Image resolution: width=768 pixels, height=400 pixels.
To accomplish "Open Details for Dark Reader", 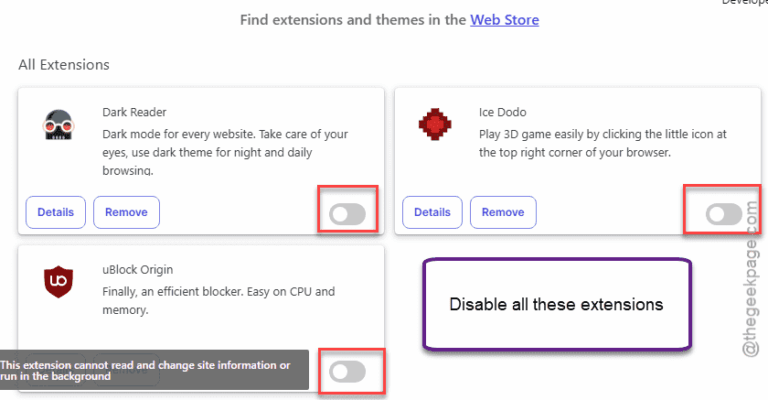I will pyautogui.click(x=55, y=212).
